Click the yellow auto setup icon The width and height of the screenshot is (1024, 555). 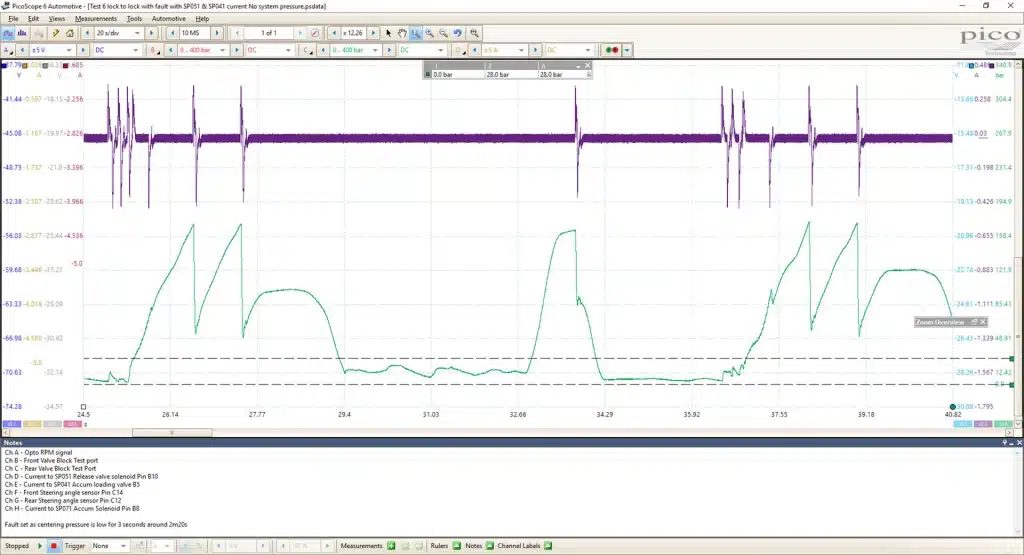tap(56, 33)
